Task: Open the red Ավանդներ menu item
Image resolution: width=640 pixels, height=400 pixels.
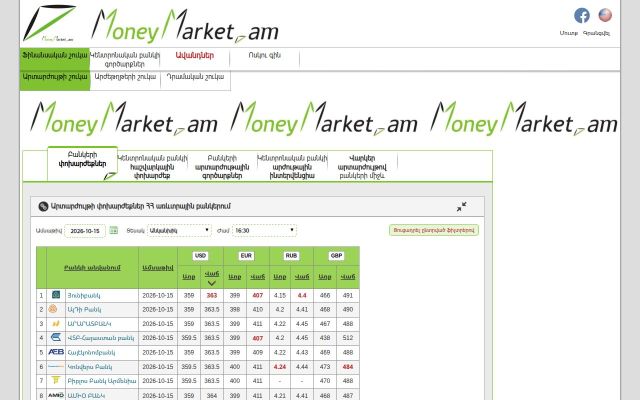Action: [195, 56]
